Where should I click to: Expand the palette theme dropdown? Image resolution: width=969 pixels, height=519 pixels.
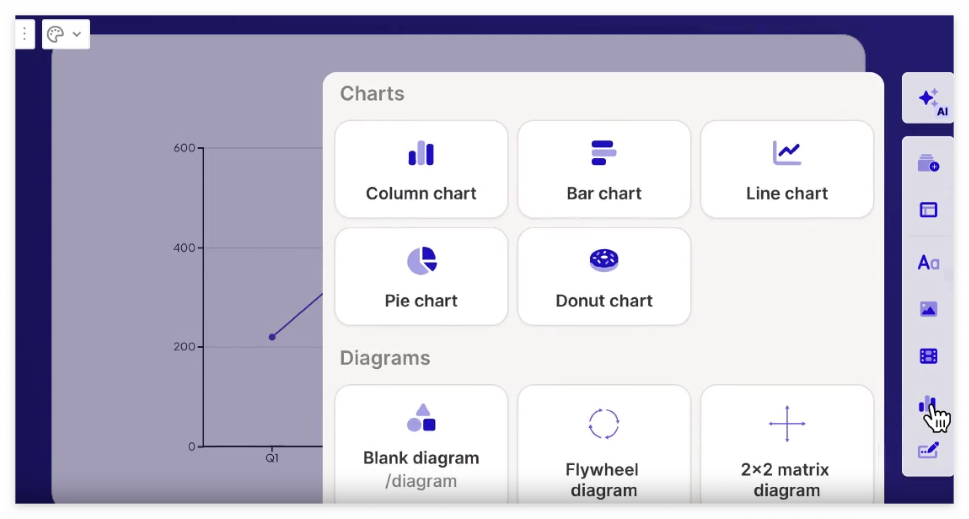pos(66,34)
